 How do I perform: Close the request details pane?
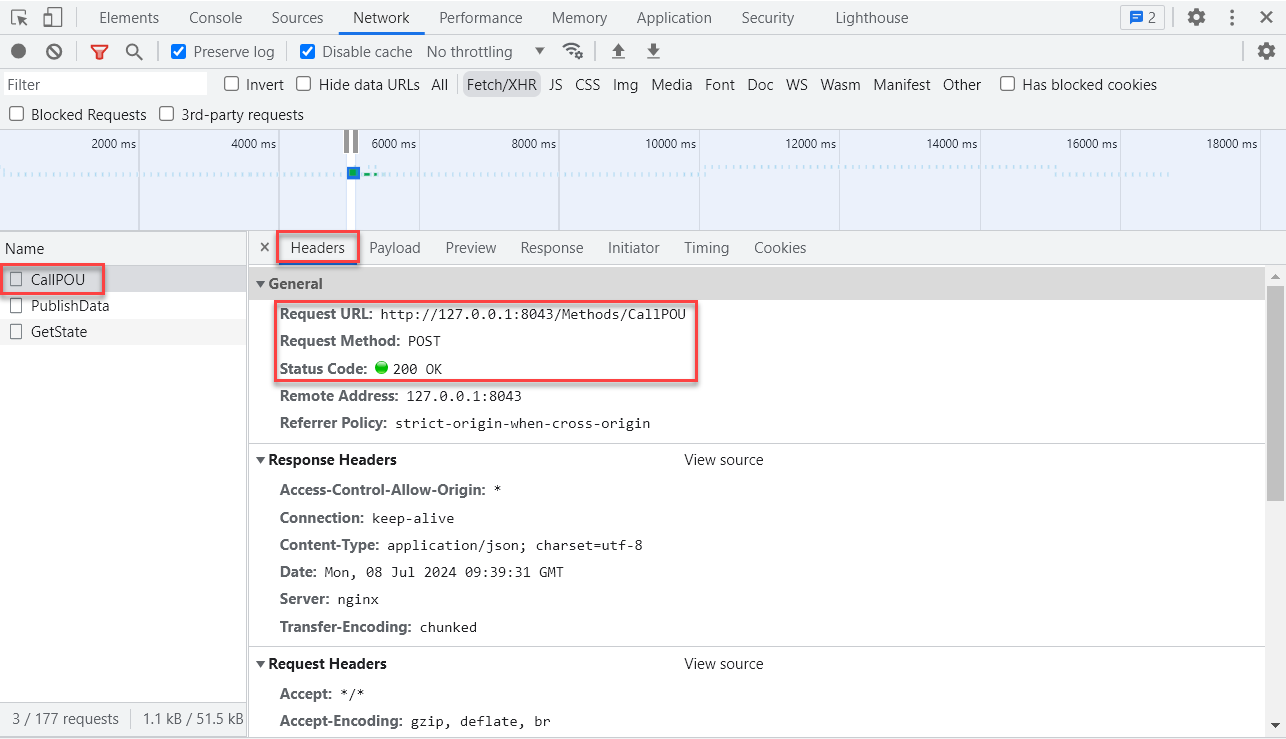coord(265,247)
